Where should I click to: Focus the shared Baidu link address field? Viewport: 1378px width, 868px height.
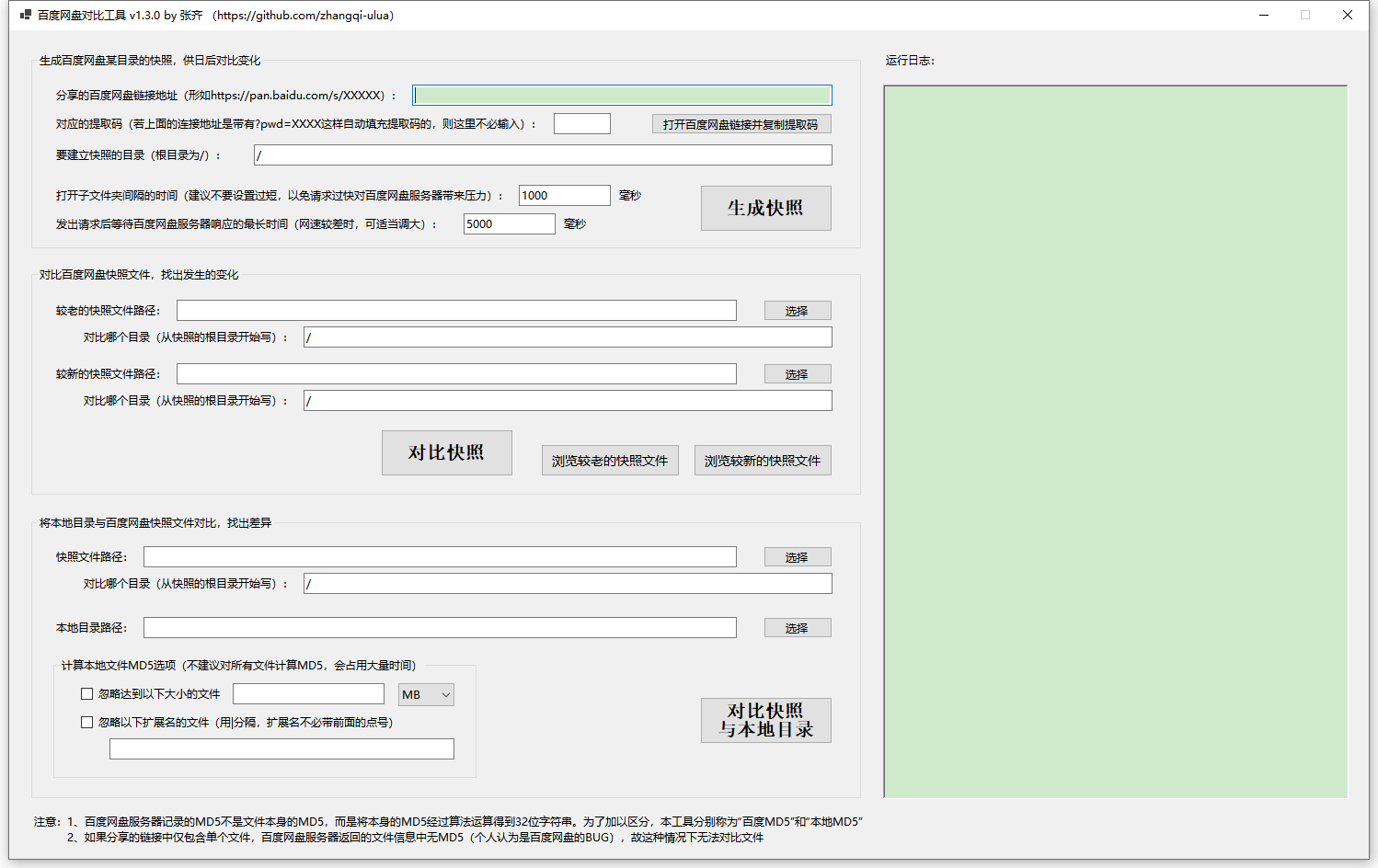tap(622, 95)
